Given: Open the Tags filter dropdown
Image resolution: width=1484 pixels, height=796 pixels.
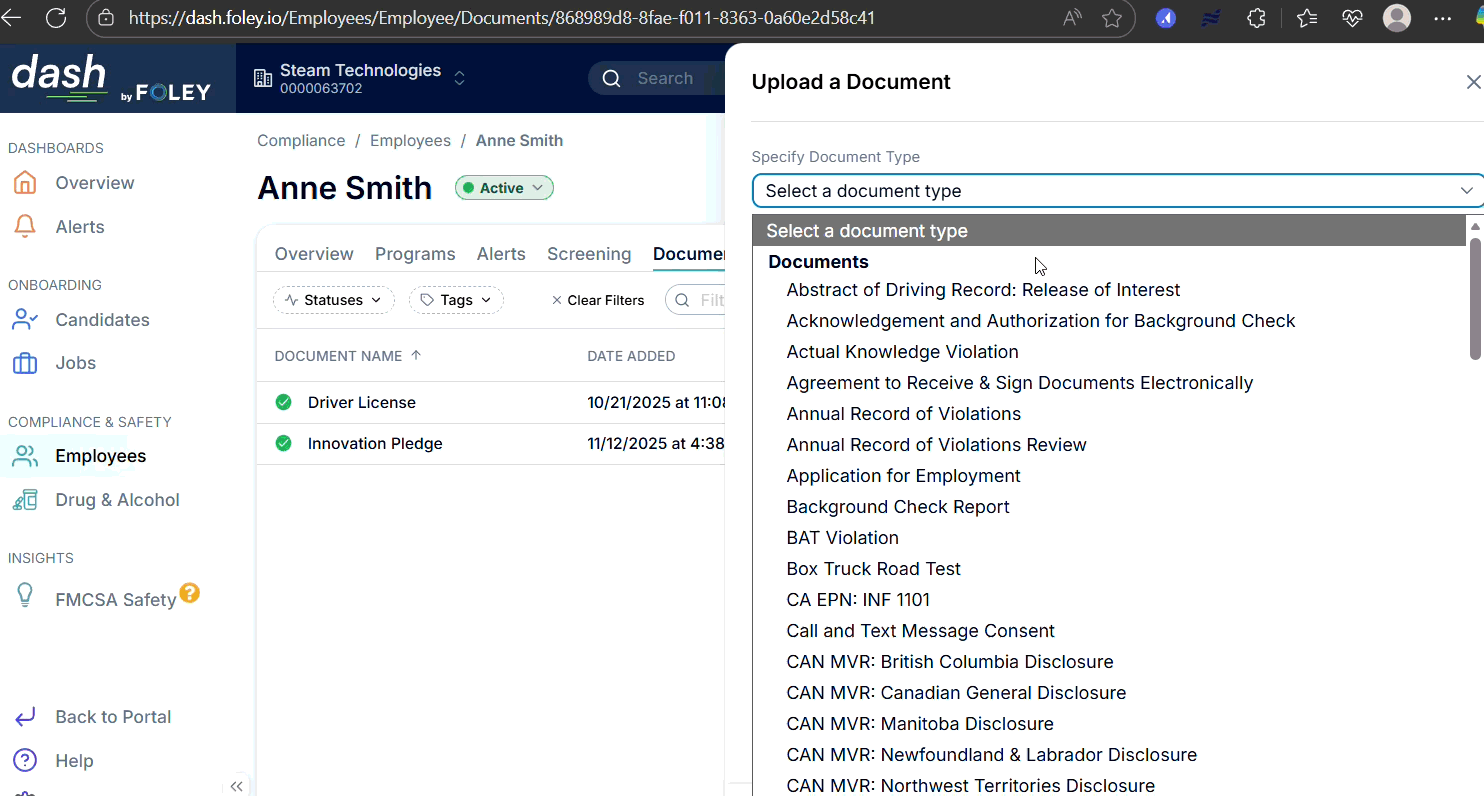Looking at the screenshot, I should coord(456,300).
